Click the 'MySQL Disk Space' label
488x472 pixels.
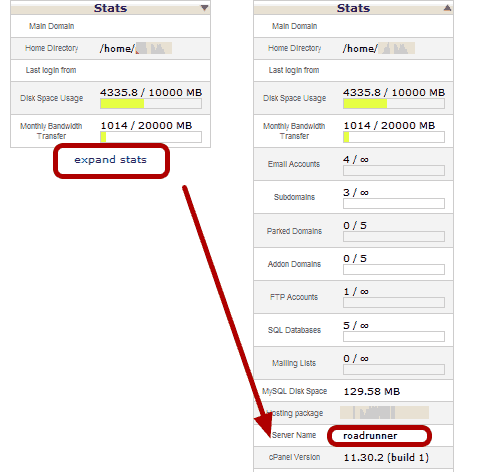(294, 391)
